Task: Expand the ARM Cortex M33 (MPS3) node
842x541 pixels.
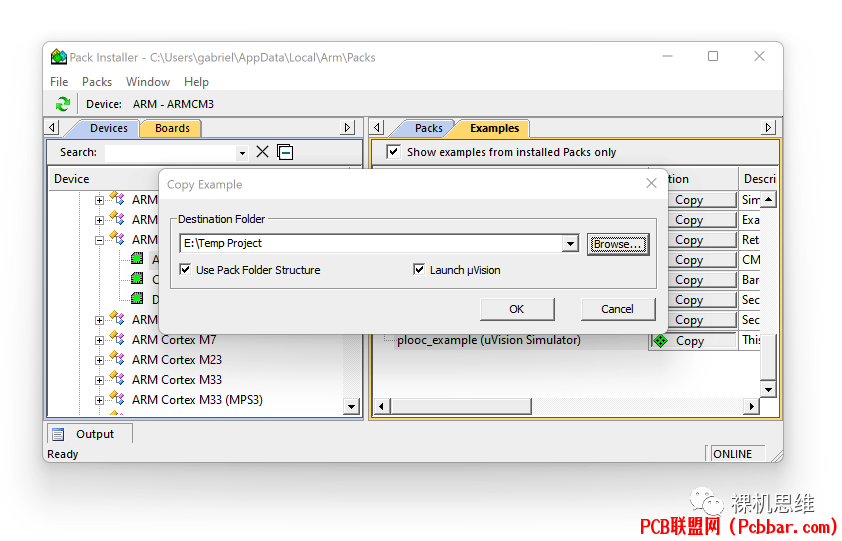Action: point(99,400)
